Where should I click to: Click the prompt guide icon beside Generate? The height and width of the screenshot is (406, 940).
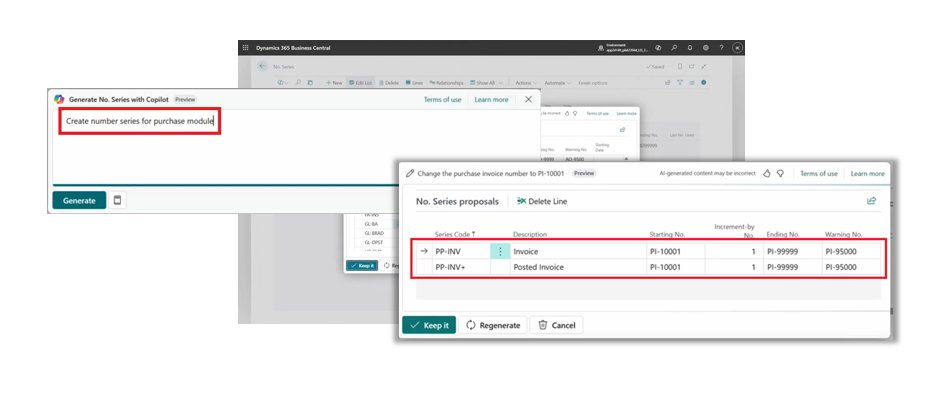point(117,200)
